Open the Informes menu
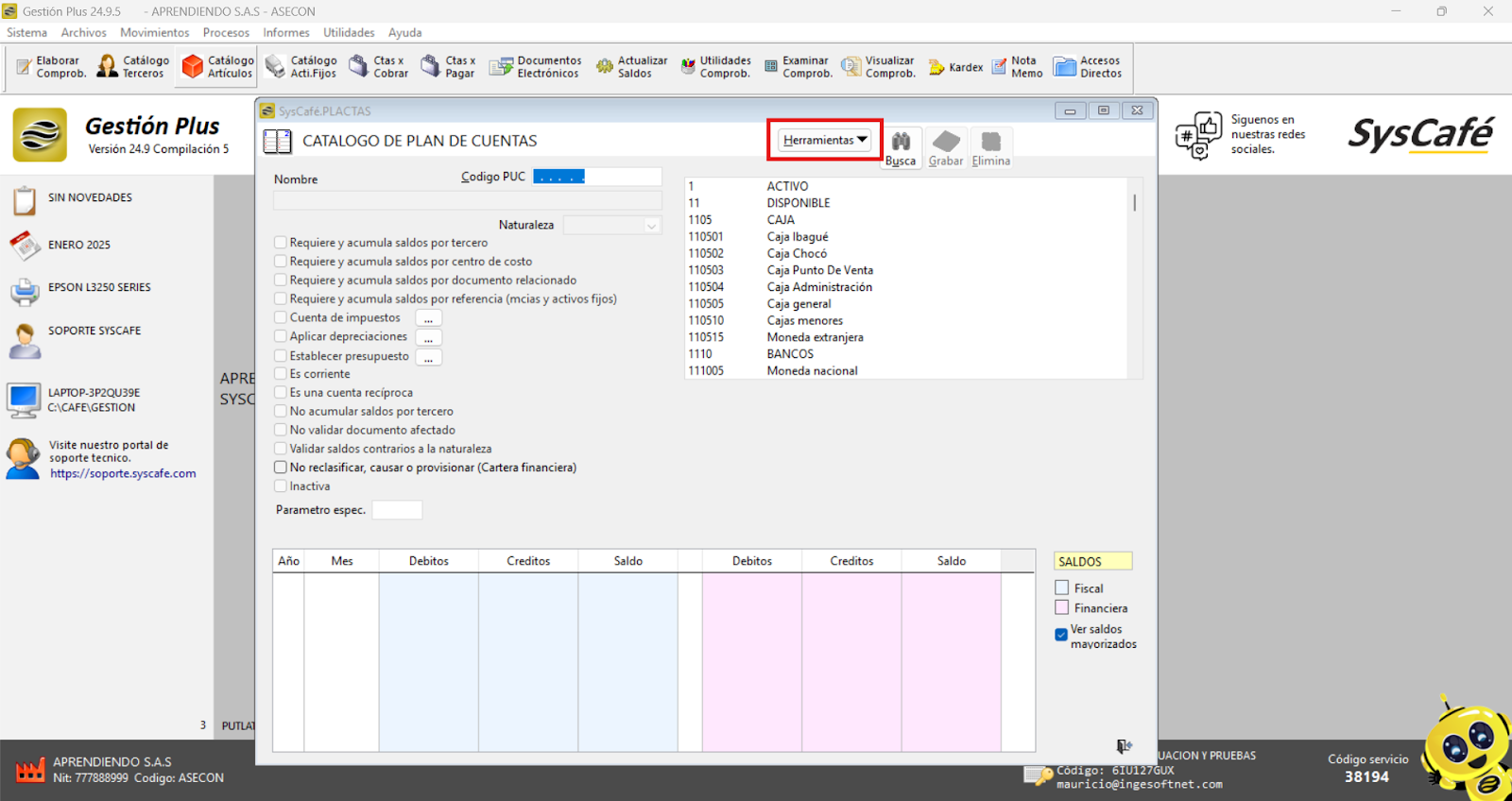The image size is (1512, 801). (285, 32)
